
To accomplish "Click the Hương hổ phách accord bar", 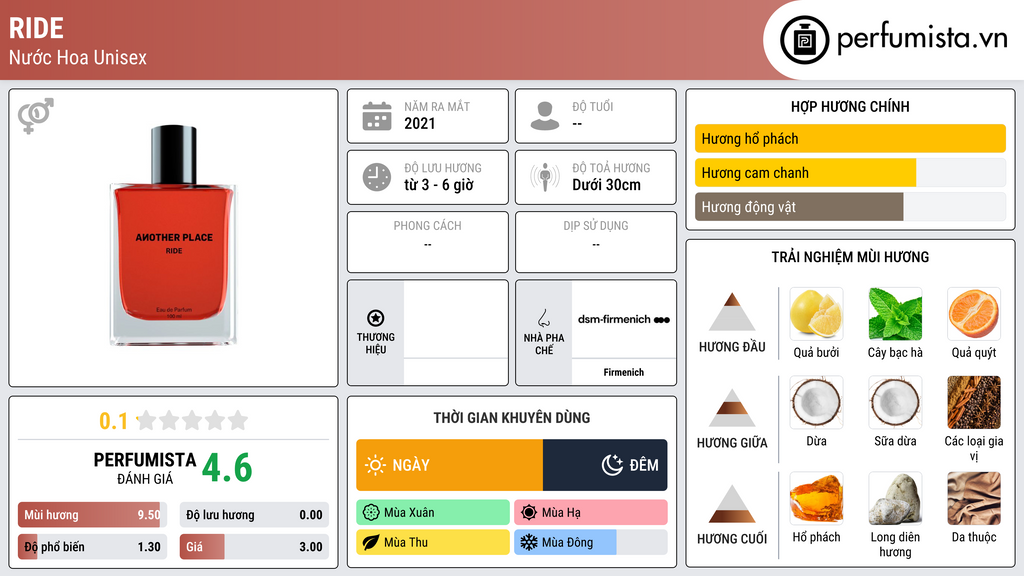I will [x=850, y=138].
